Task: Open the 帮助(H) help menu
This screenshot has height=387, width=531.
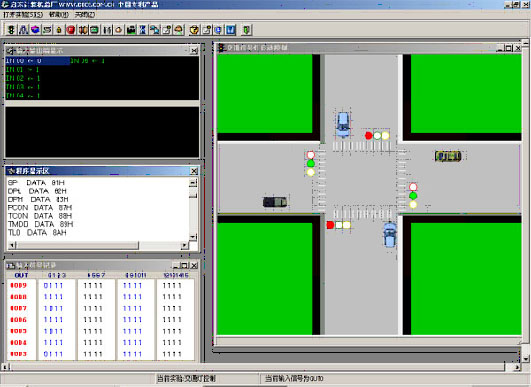Action: 59,15
